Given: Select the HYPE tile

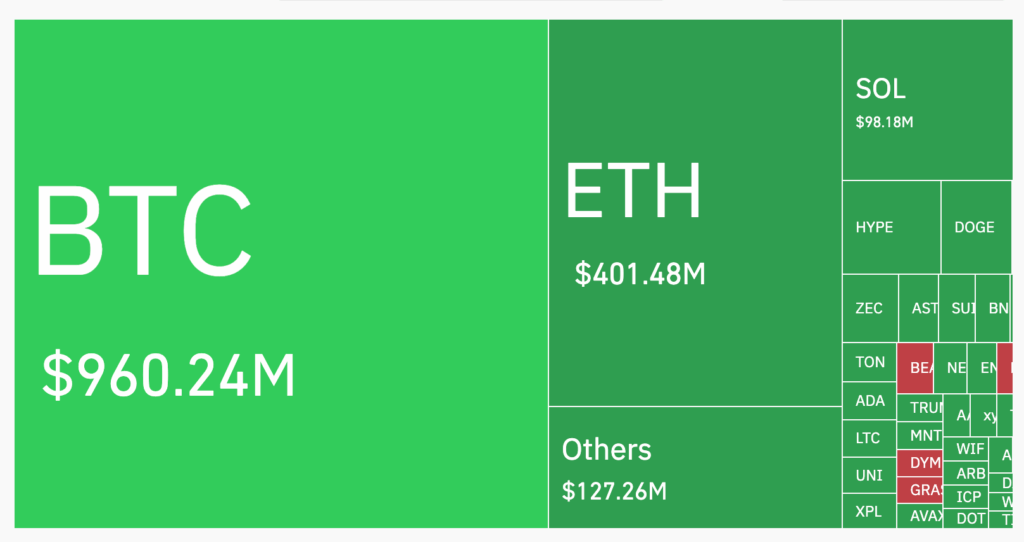Looking at the screenshot, I should (x=891, y=227).
